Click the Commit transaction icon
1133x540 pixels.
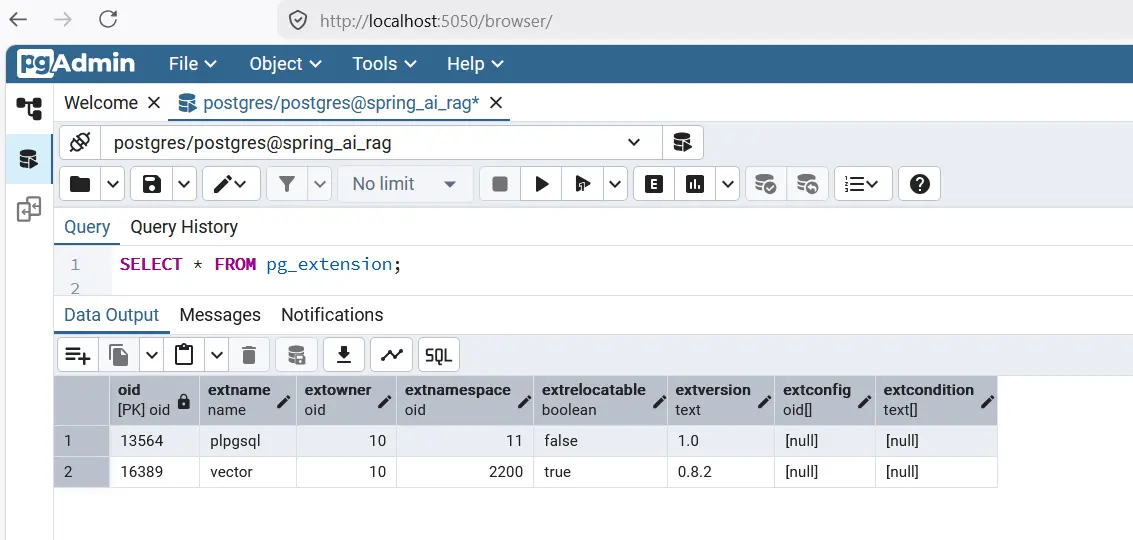point(766,184)
